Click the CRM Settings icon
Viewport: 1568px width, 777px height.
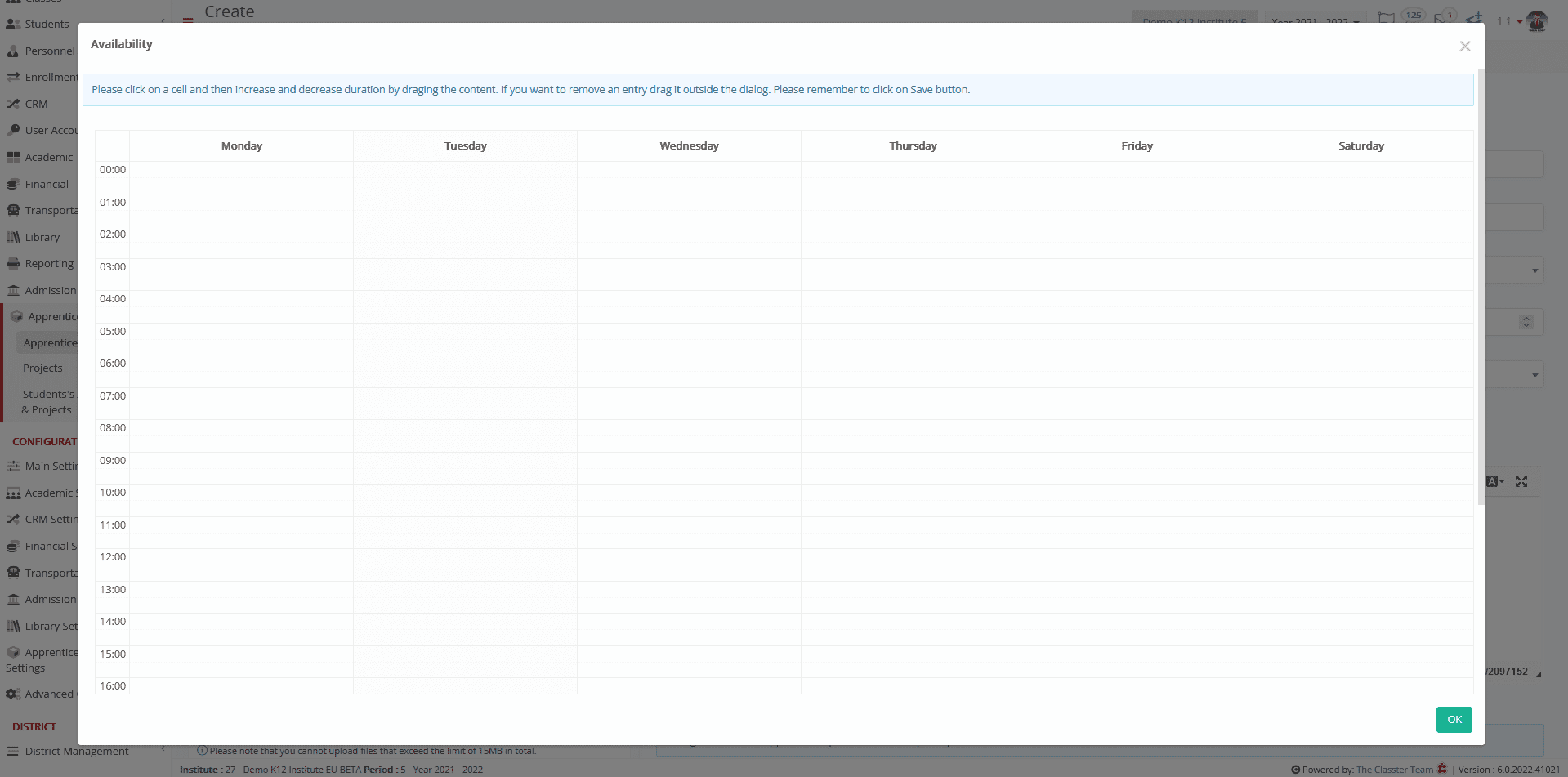[x=13, y=520]
